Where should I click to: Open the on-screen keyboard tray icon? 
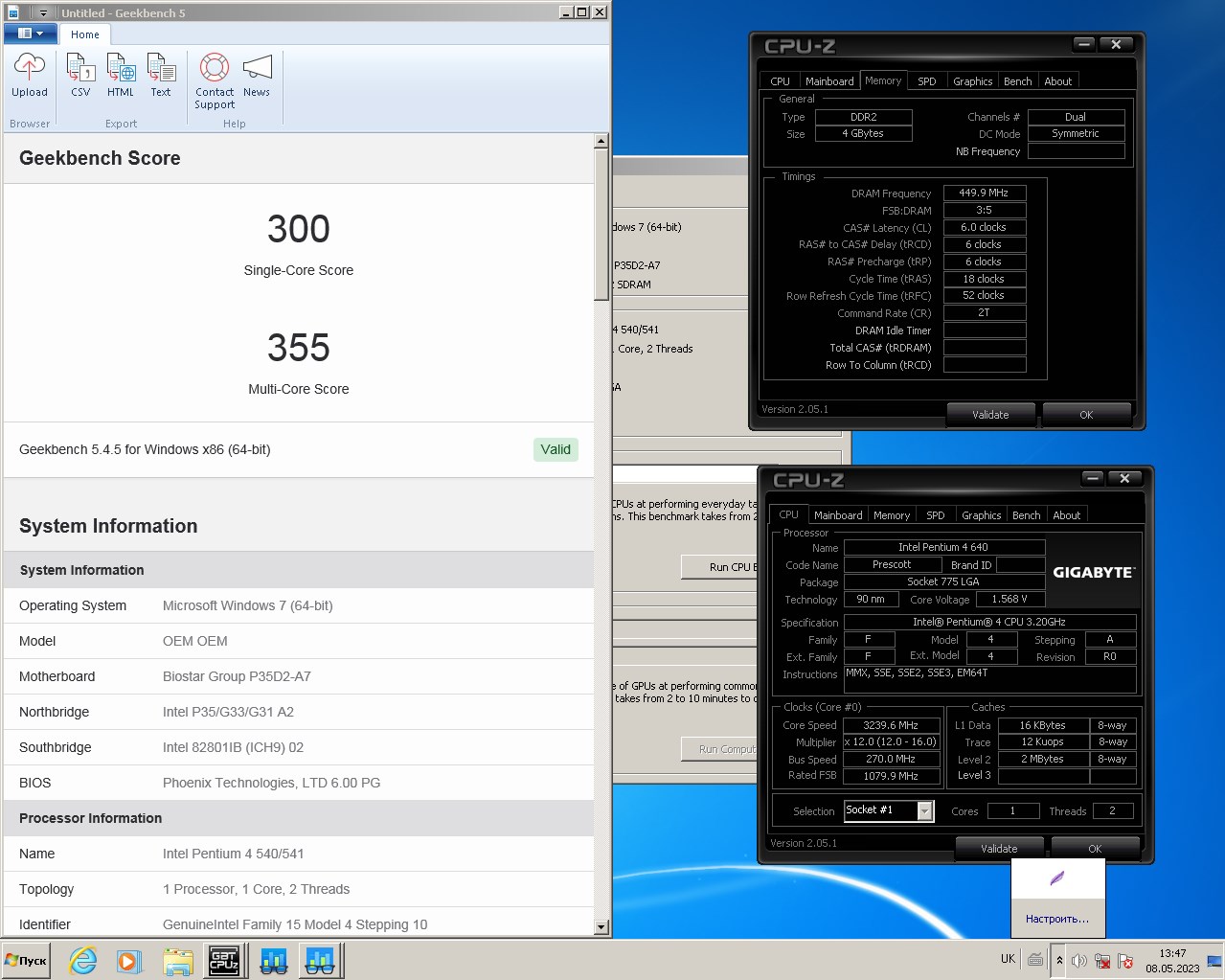point(1035,959)
